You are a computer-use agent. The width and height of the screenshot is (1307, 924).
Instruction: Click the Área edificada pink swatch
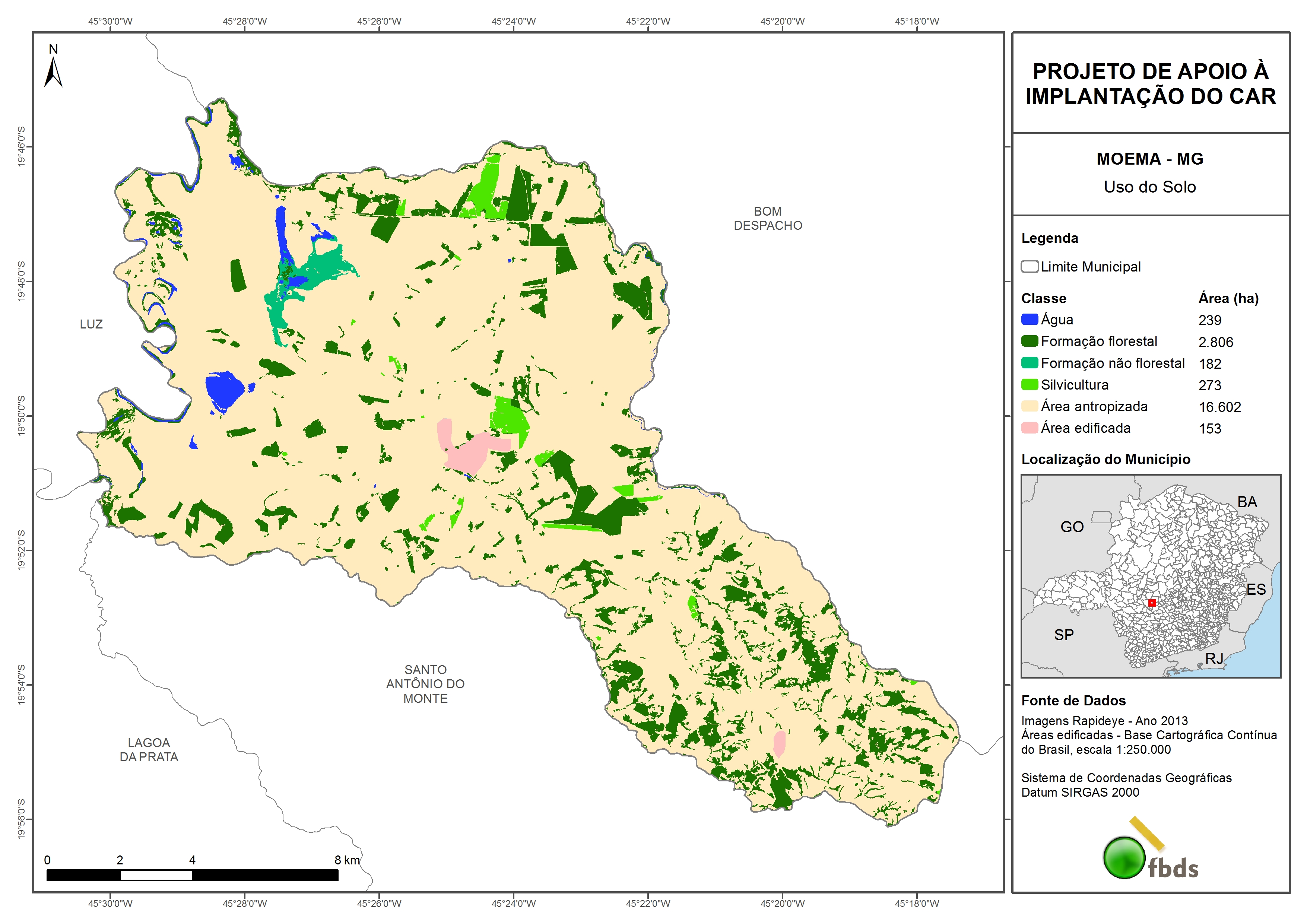point(1029,428)
